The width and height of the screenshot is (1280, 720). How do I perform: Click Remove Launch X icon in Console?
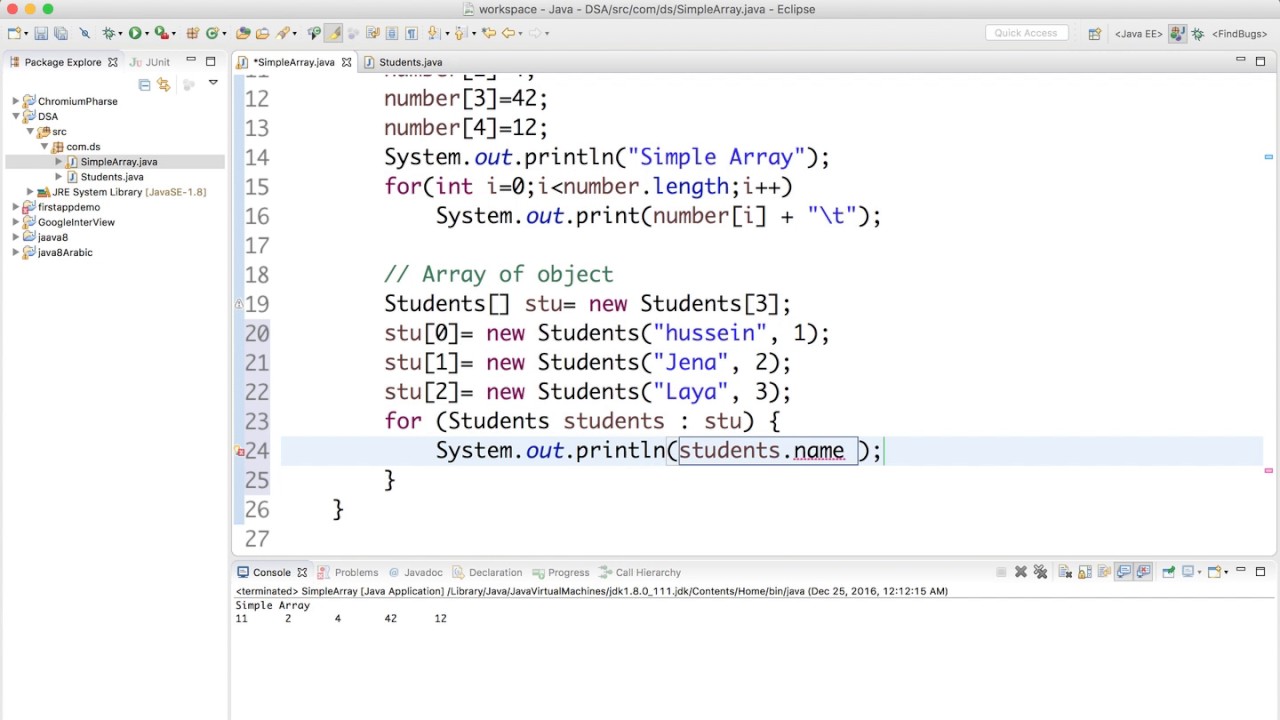1021,572
